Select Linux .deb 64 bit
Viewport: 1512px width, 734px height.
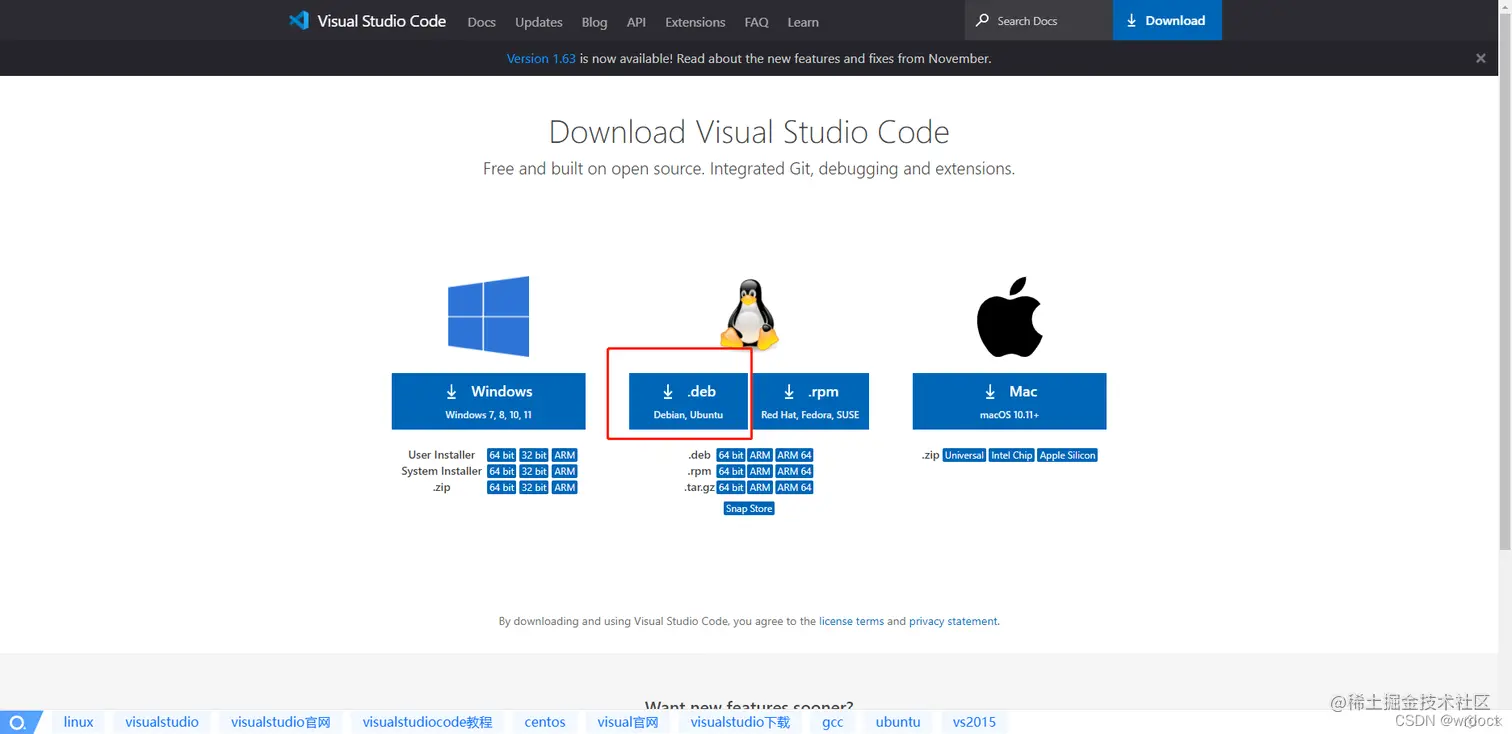(x=731, y=455)
